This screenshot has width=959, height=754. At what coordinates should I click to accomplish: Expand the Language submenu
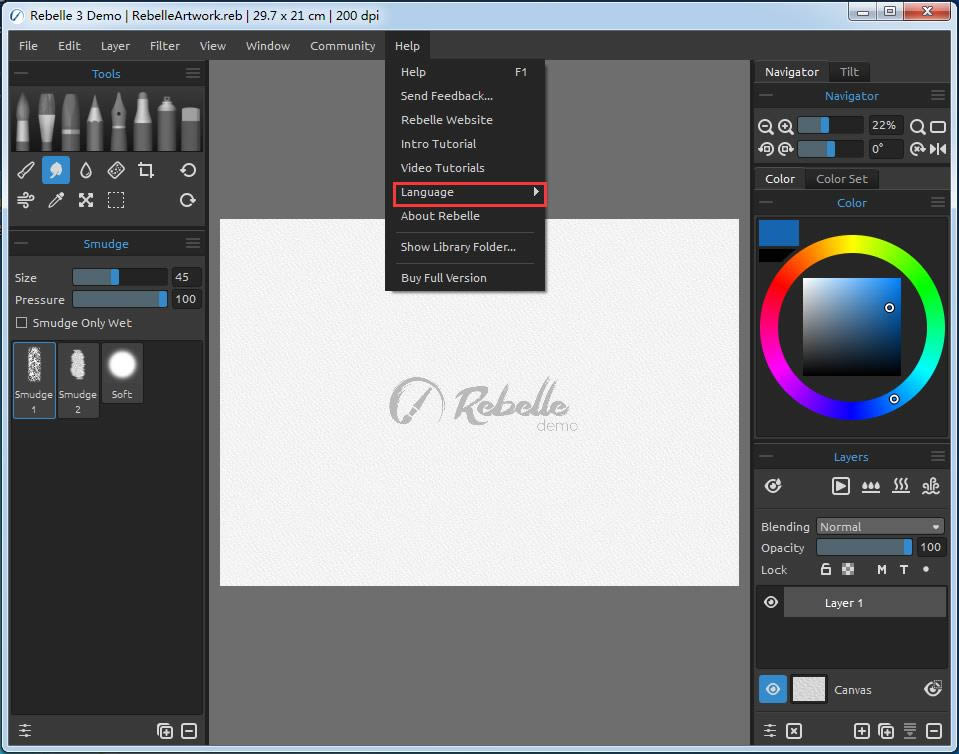coord(469,192)
